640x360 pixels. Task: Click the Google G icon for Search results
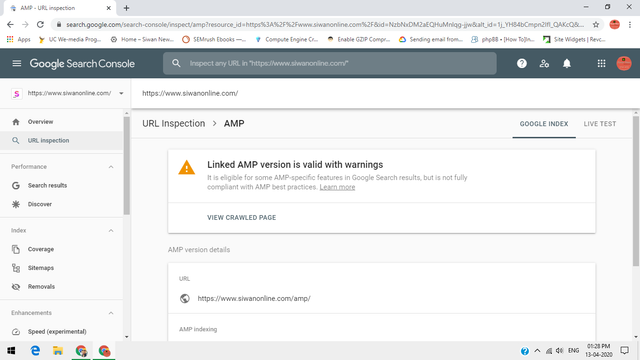tap(16, 185)
